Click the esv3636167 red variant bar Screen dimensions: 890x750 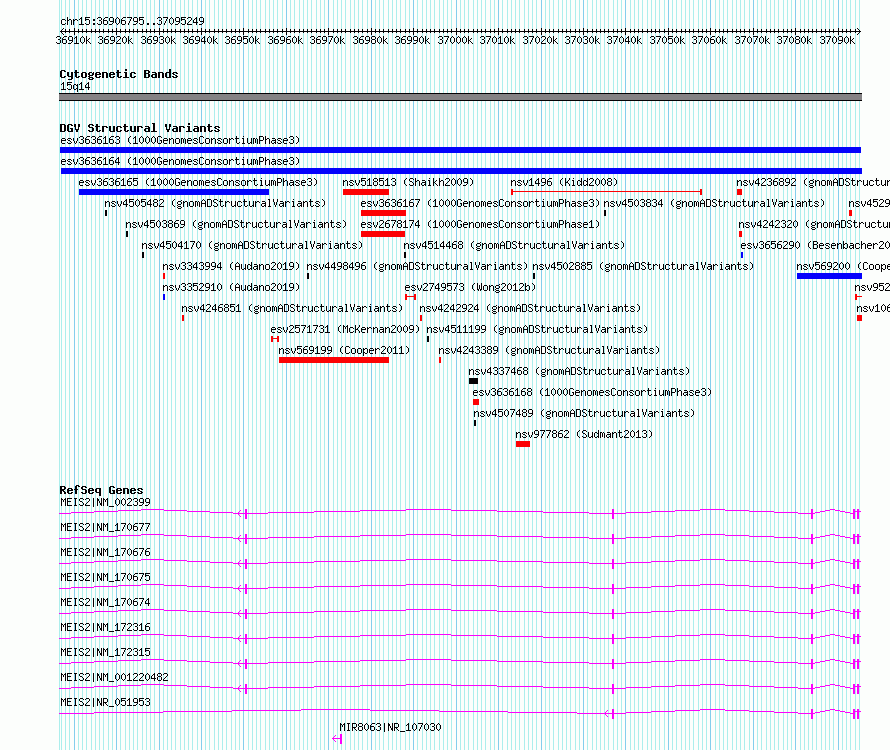click(383, 213)
